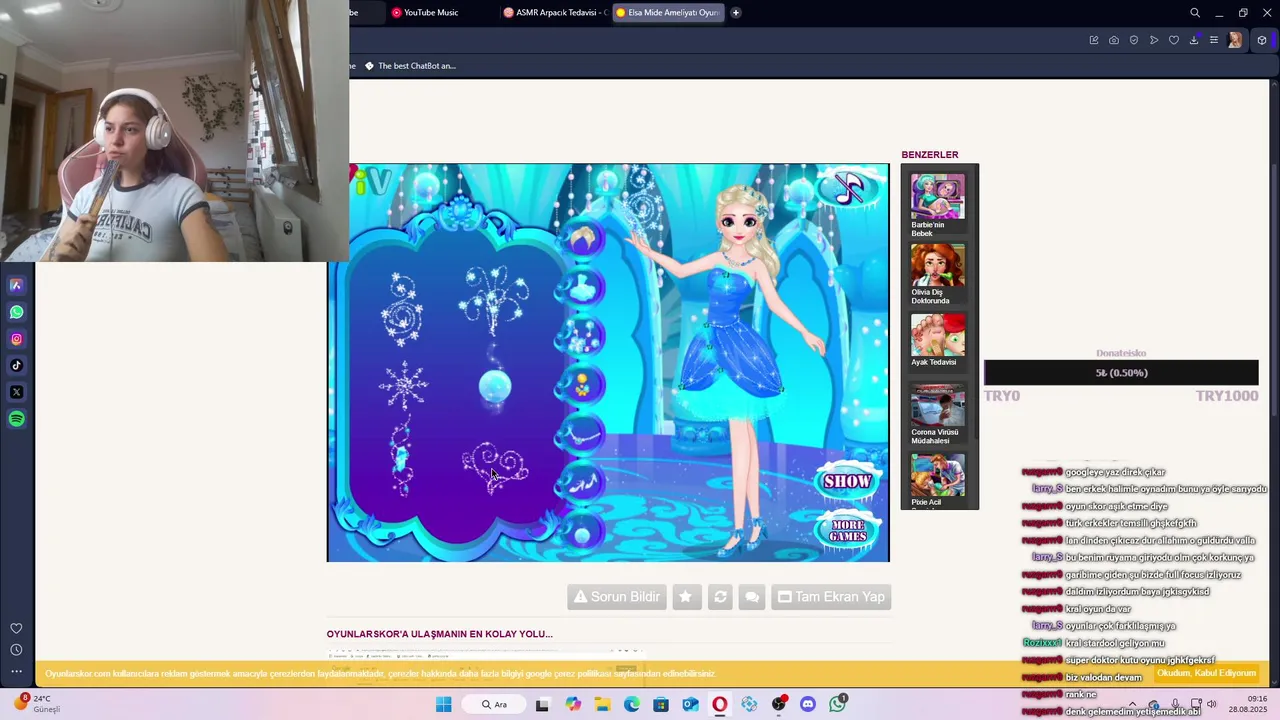Reload the game with refresh button

720,597
